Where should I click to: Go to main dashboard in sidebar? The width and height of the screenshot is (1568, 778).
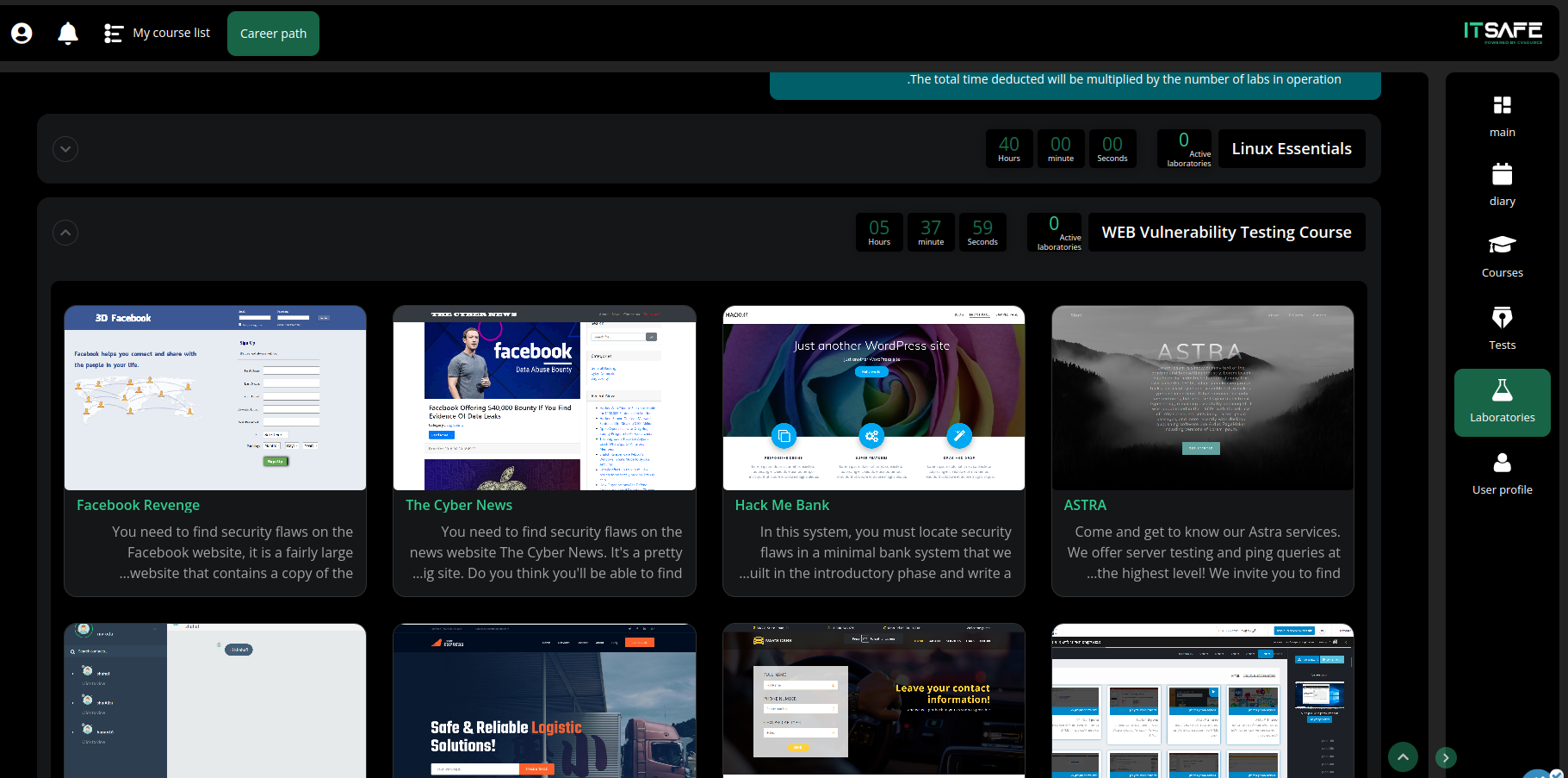click(1502, 115)
